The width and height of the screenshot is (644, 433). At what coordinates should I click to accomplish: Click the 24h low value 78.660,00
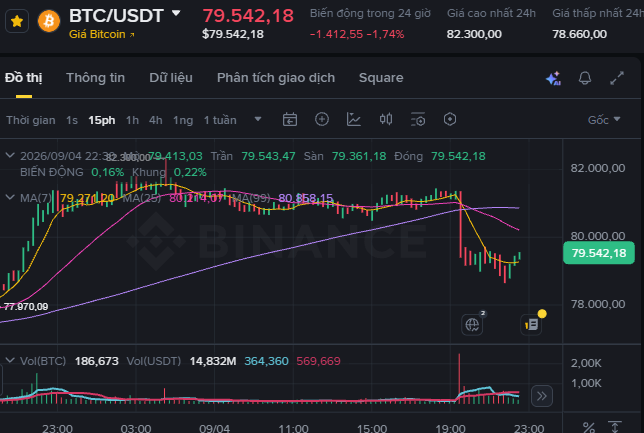(x=579, y=34)
